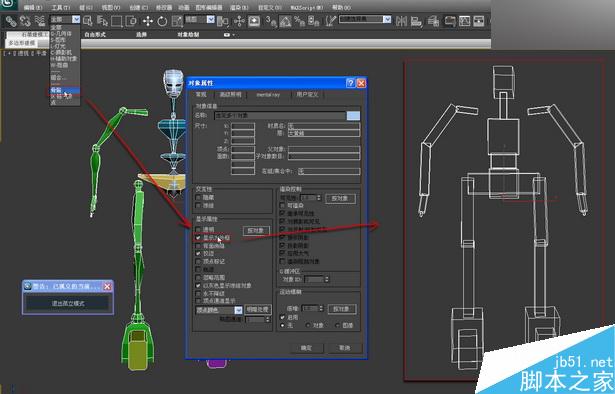Pick the Rectangular Selection Region icon
Viewport: 615px width, 394px height.
(116, 21)
